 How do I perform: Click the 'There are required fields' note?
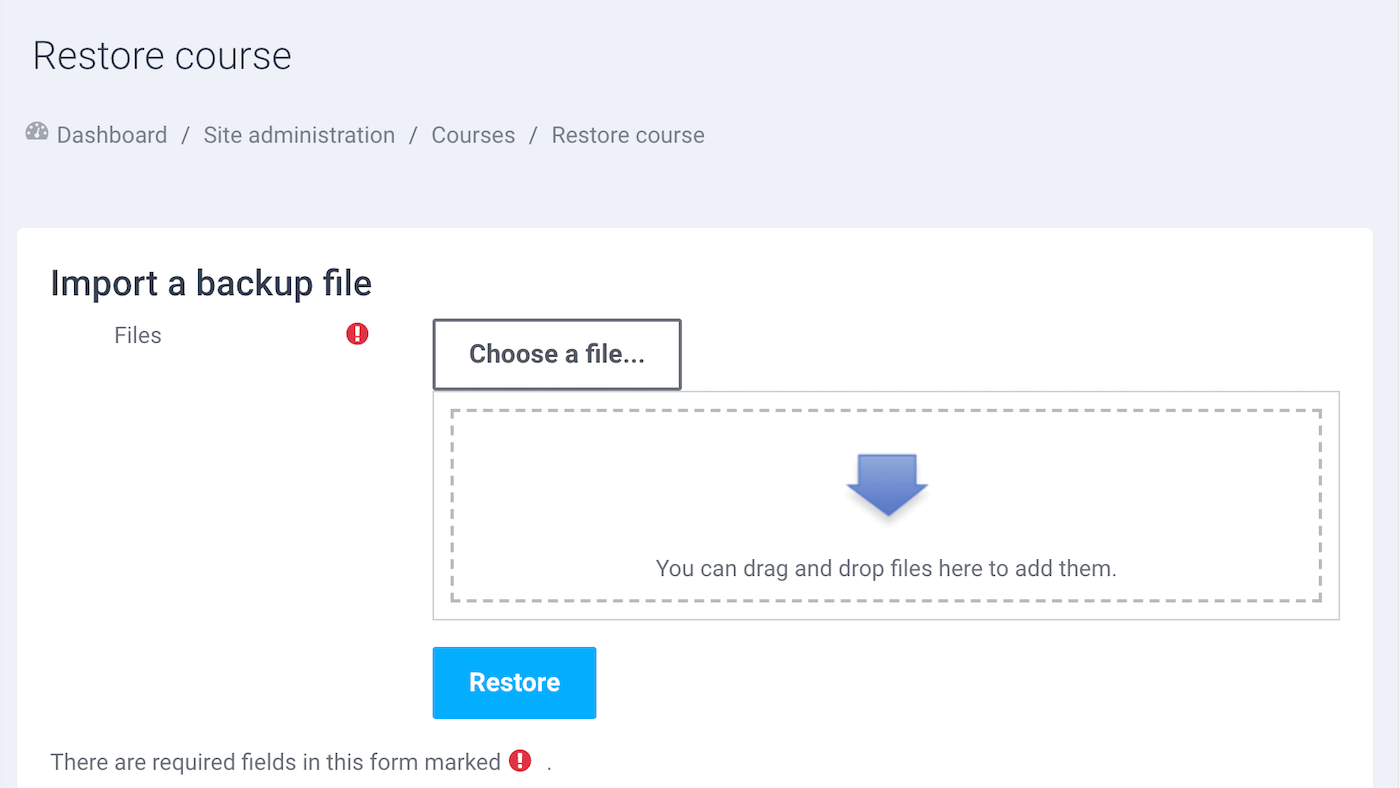tap(301, 762)
